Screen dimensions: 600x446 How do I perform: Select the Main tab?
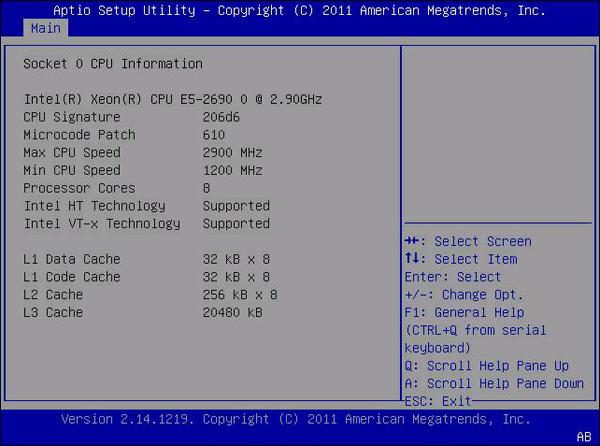[46, 29]
